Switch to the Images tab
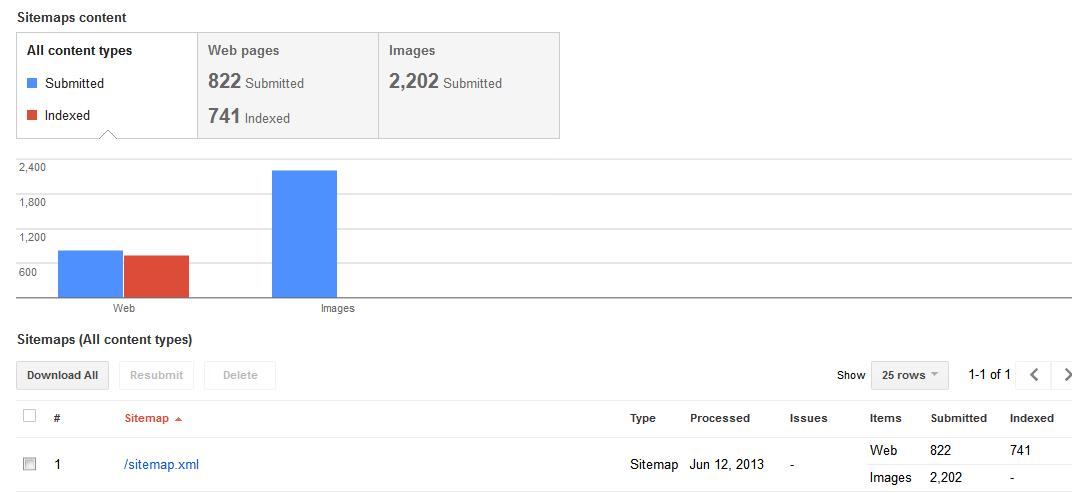 [x=469, y=85]
